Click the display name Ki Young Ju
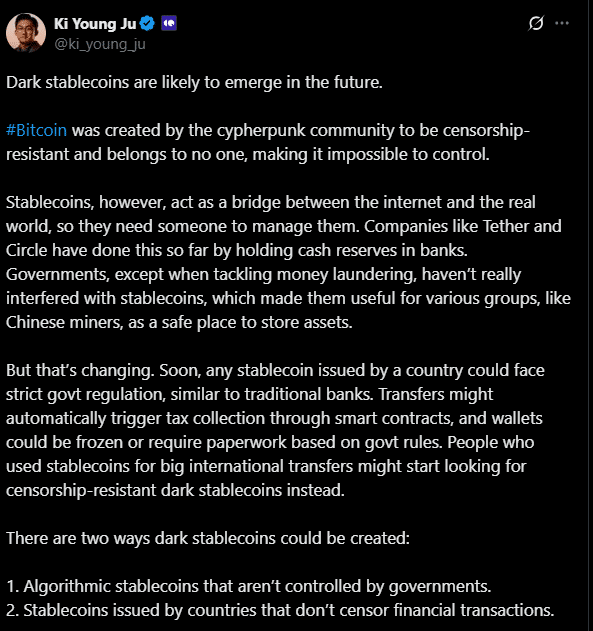The width and height of the screenshot is (593, 631). tap(95, 24)
